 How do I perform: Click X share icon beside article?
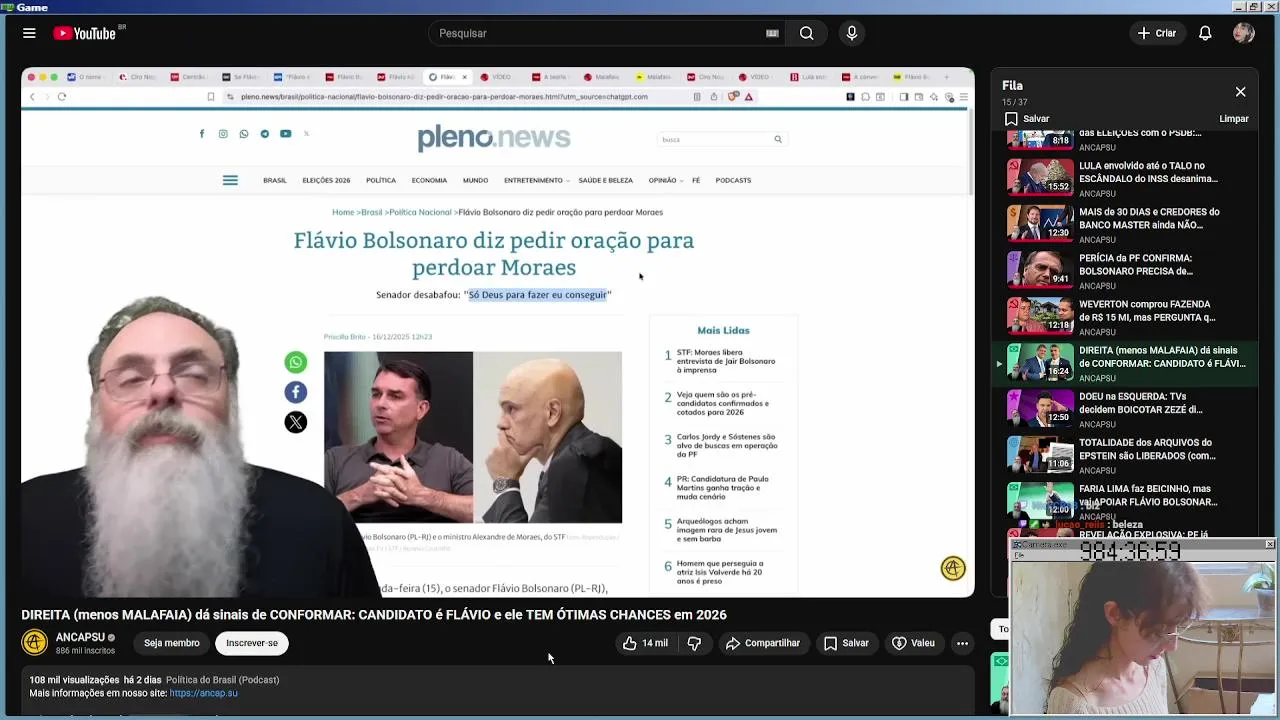[295, 422]
